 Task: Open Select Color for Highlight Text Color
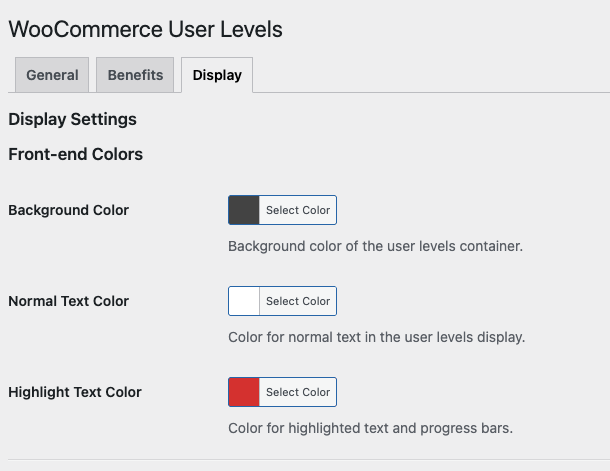[298, 392]
